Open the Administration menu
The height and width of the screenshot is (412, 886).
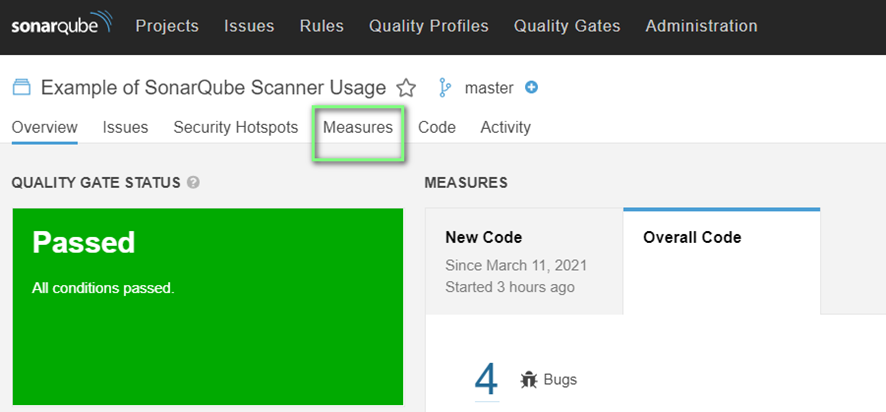(x=701, y=26)
